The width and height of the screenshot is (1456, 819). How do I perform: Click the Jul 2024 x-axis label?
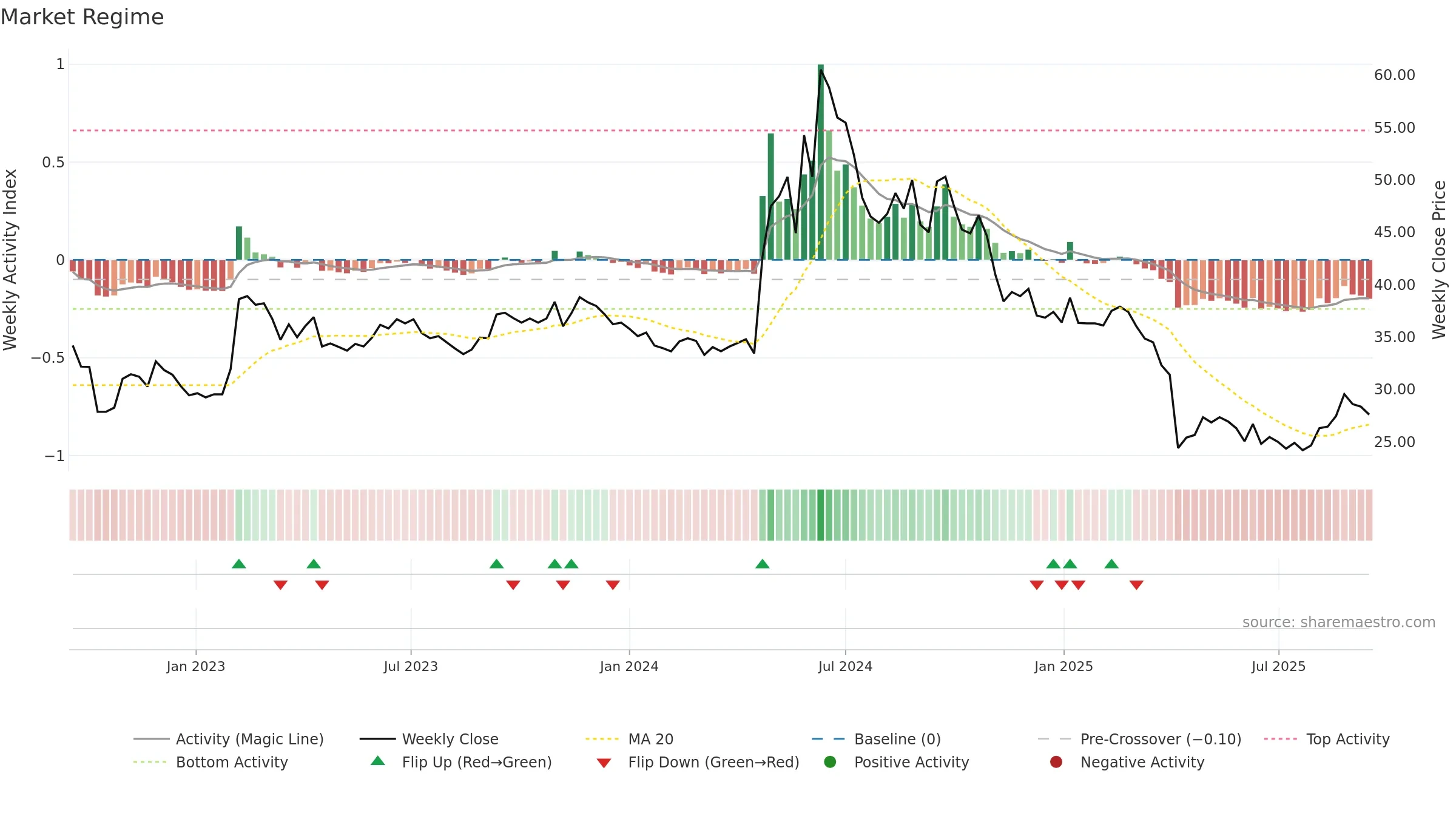(x=845, y=666)
